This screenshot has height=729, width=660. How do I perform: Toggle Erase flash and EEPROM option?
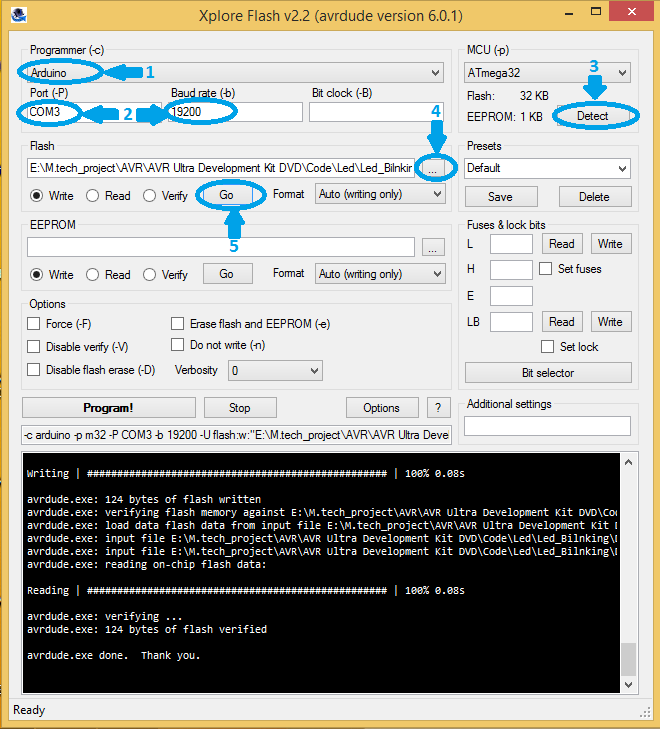[178, 324]
